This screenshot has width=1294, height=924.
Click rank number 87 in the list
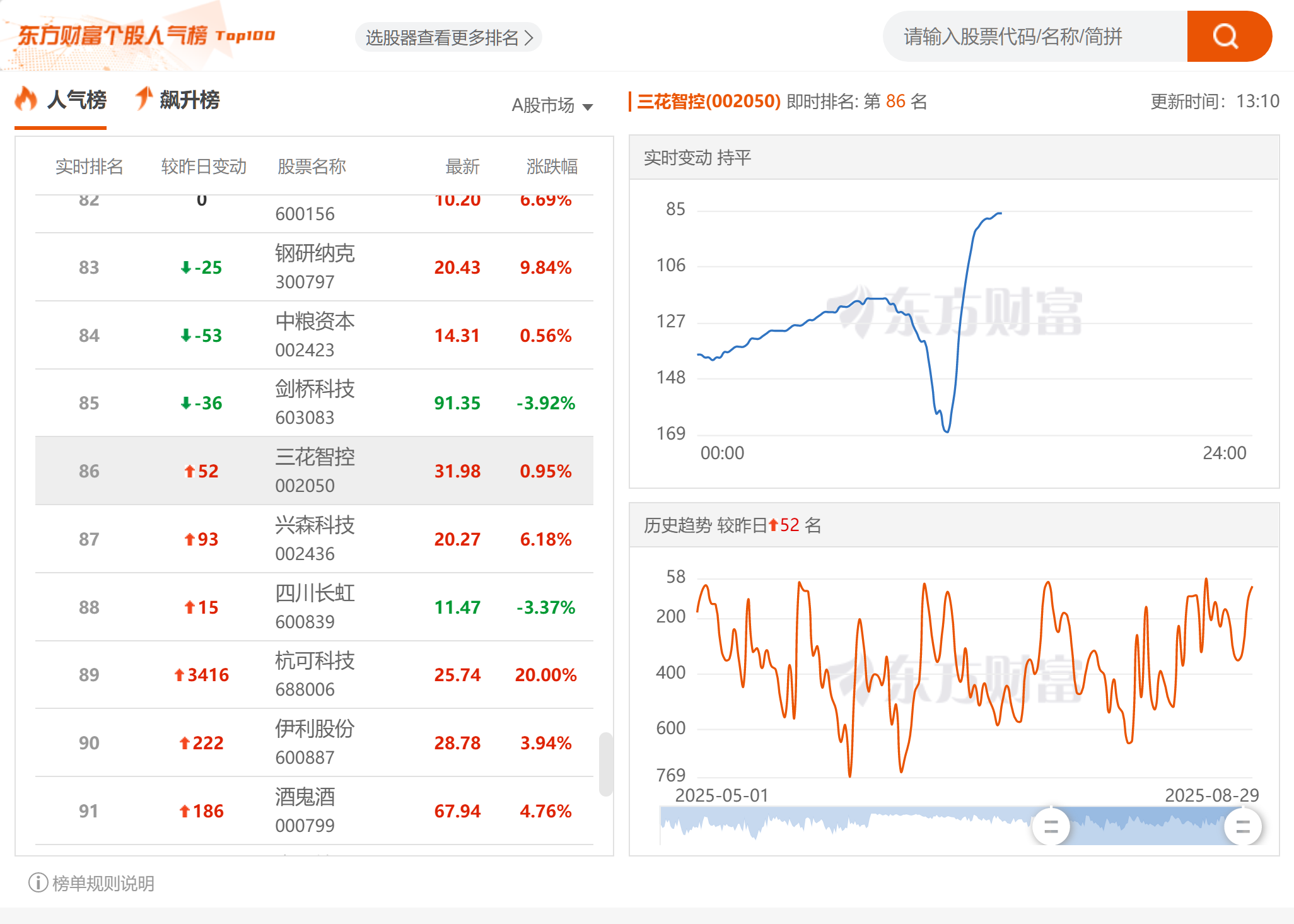(x=89, y=539)
